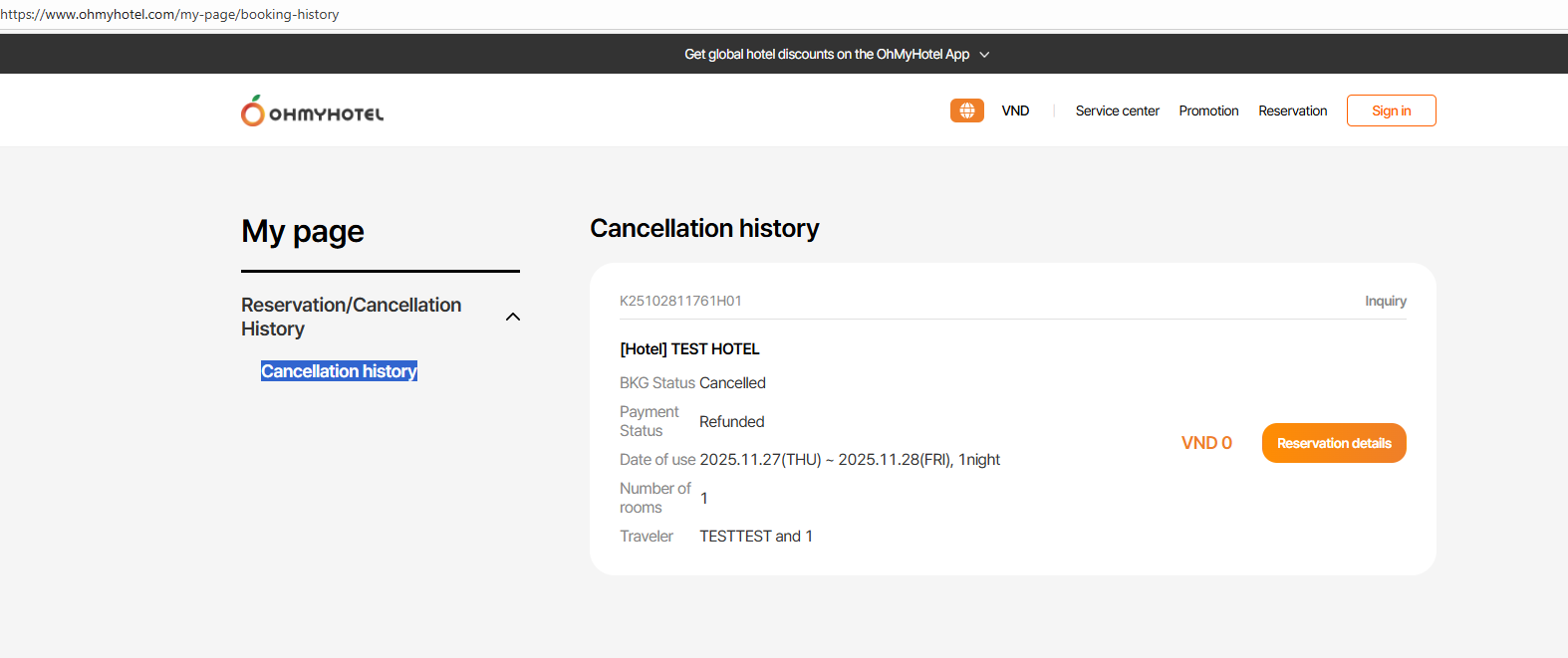The image size is (1568, 658).
Task: Click the [Hotel] TEST HOTEL title
Action: (689, 349)
